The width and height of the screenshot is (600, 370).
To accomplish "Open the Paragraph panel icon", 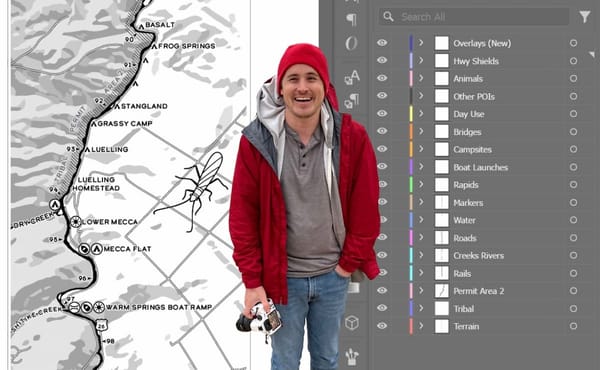I will pos(351,19).
